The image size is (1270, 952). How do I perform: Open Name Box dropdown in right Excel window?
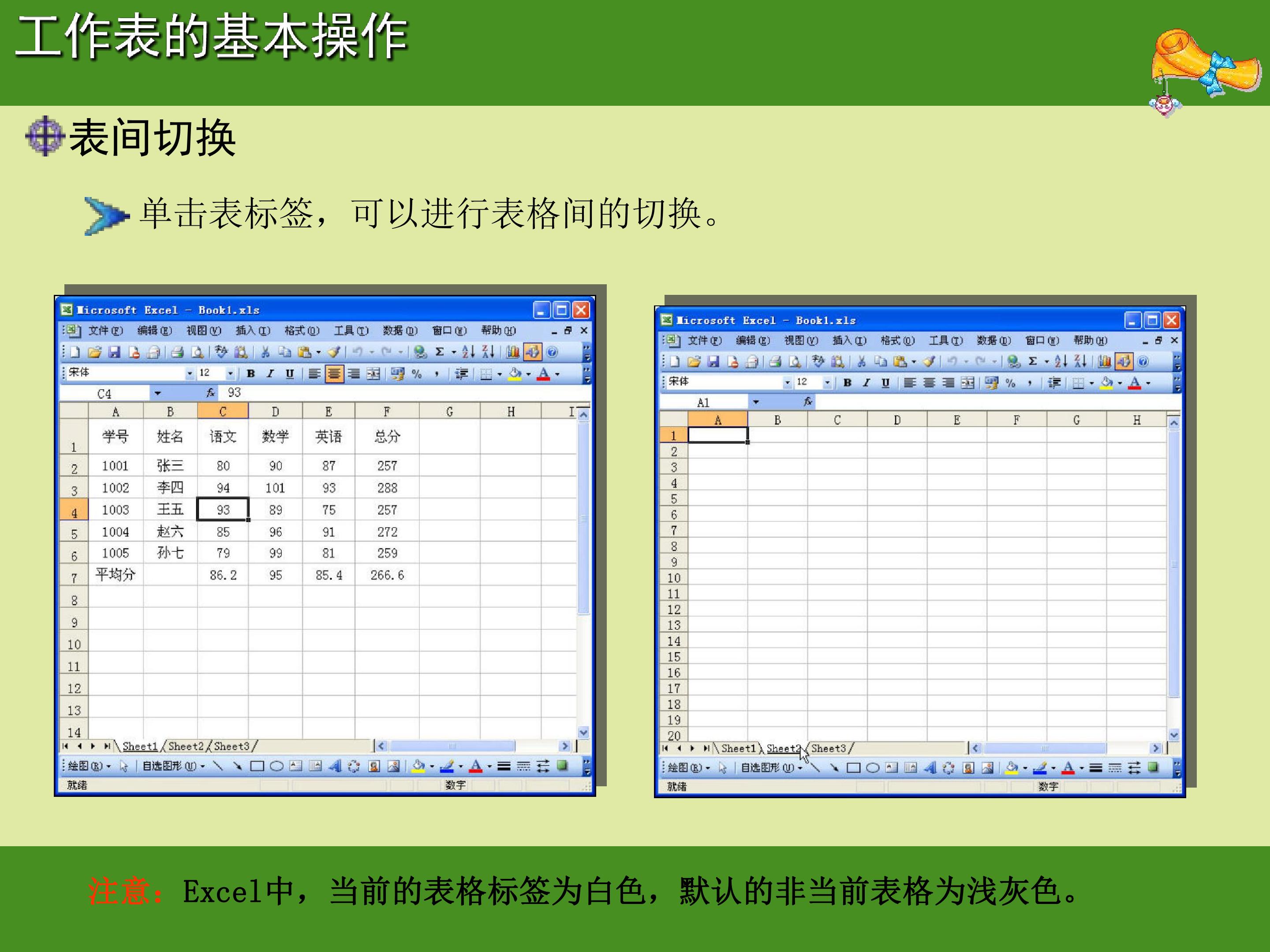(x=755, y=402)
